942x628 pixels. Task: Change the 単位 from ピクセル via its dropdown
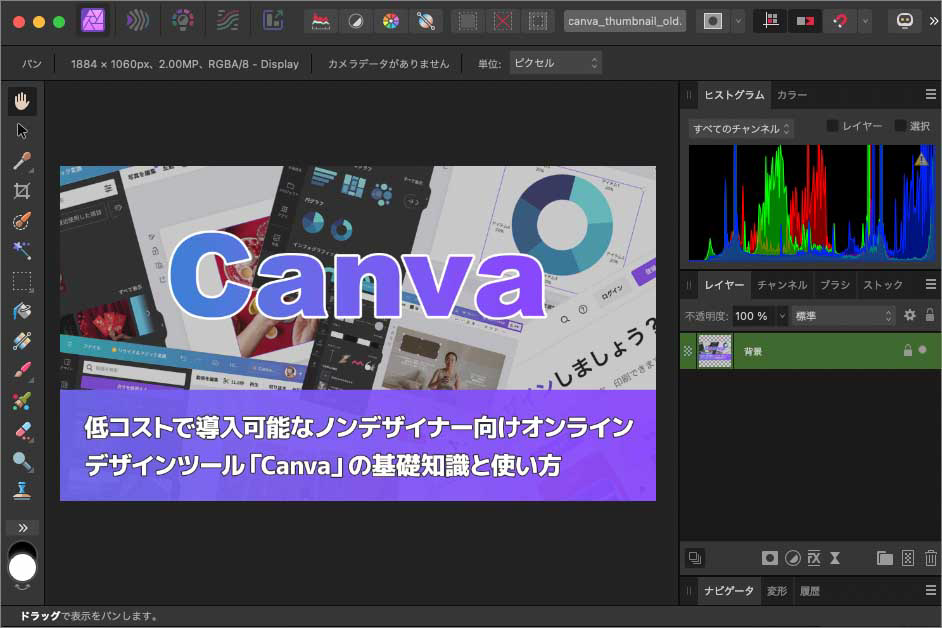click(x=555, y=61)
